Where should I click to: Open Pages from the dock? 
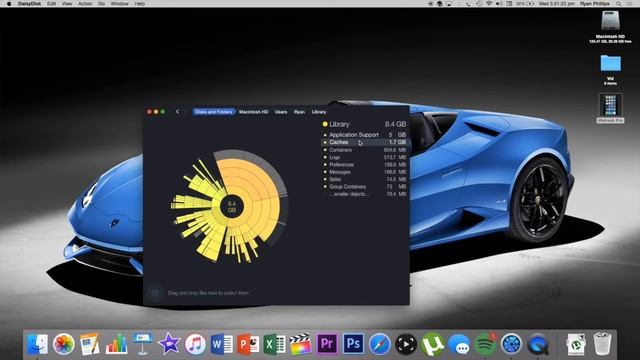point(90,344)
